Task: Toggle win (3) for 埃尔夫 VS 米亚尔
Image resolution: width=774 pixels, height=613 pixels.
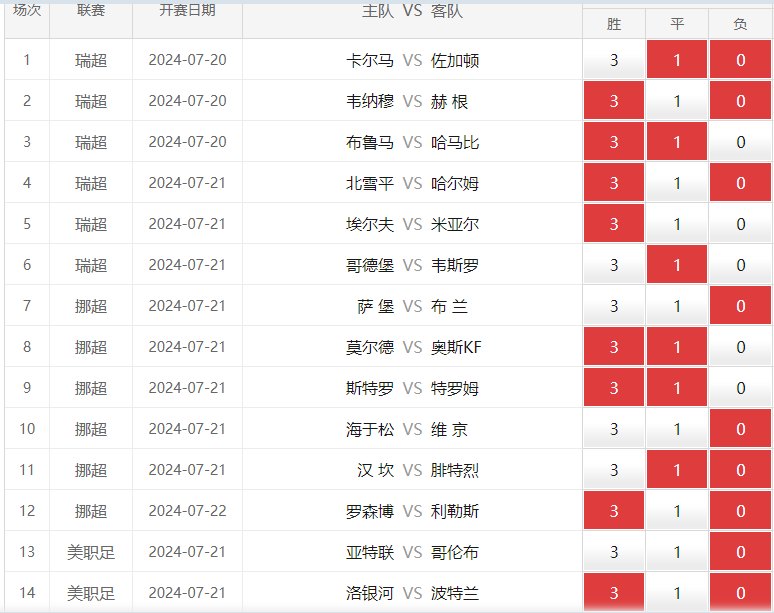Action: [x=614, y=224]
